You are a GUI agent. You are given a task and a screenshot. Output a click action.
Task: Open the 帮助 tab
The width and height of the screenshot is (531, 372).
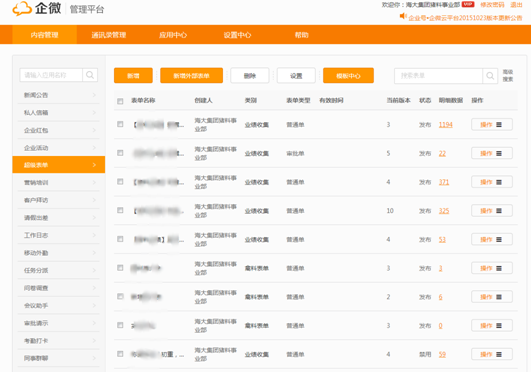coord(301,35)
